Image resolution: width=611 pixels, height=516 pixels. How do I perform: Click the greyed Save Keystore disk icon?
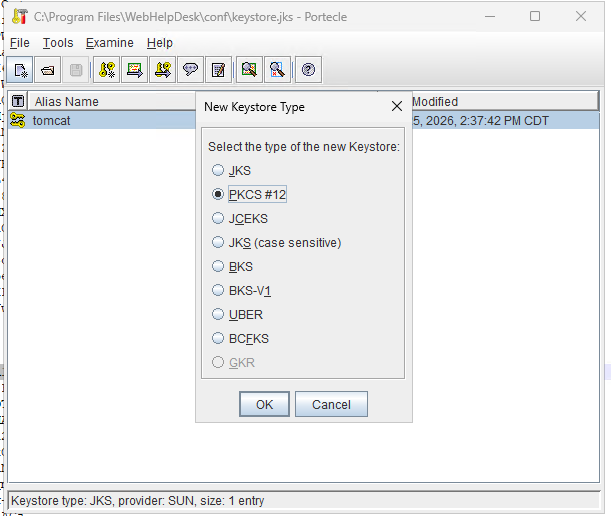tap(76, 70)
